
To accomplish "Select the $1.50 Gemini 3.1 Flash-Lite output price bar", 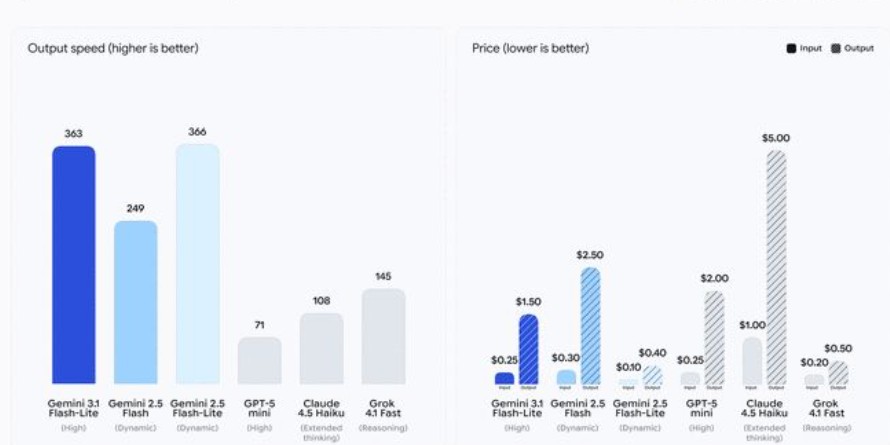I will tap(528, 350).
